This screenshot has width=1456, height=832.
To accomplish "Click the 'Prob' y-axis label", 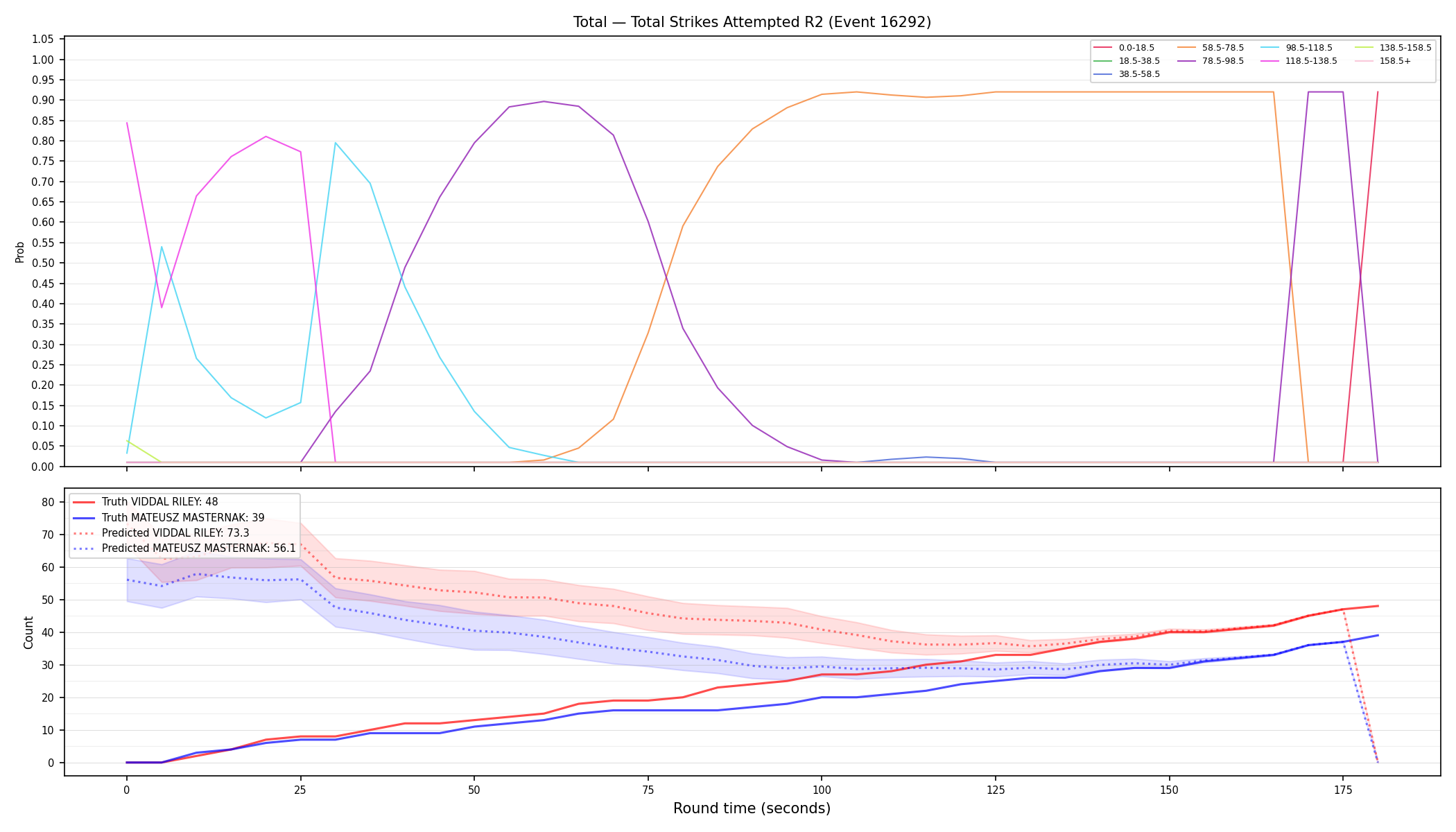I will [x=20, y=252].
